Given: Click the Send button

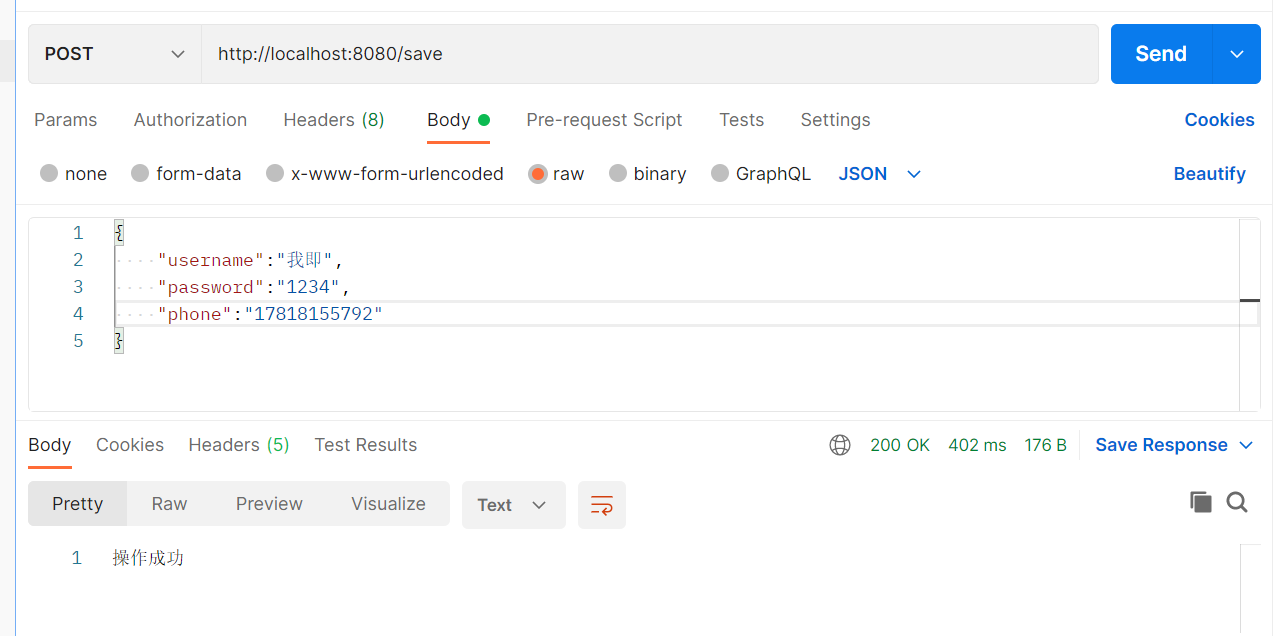Looking at the screenshot, I should [1160, 53].
